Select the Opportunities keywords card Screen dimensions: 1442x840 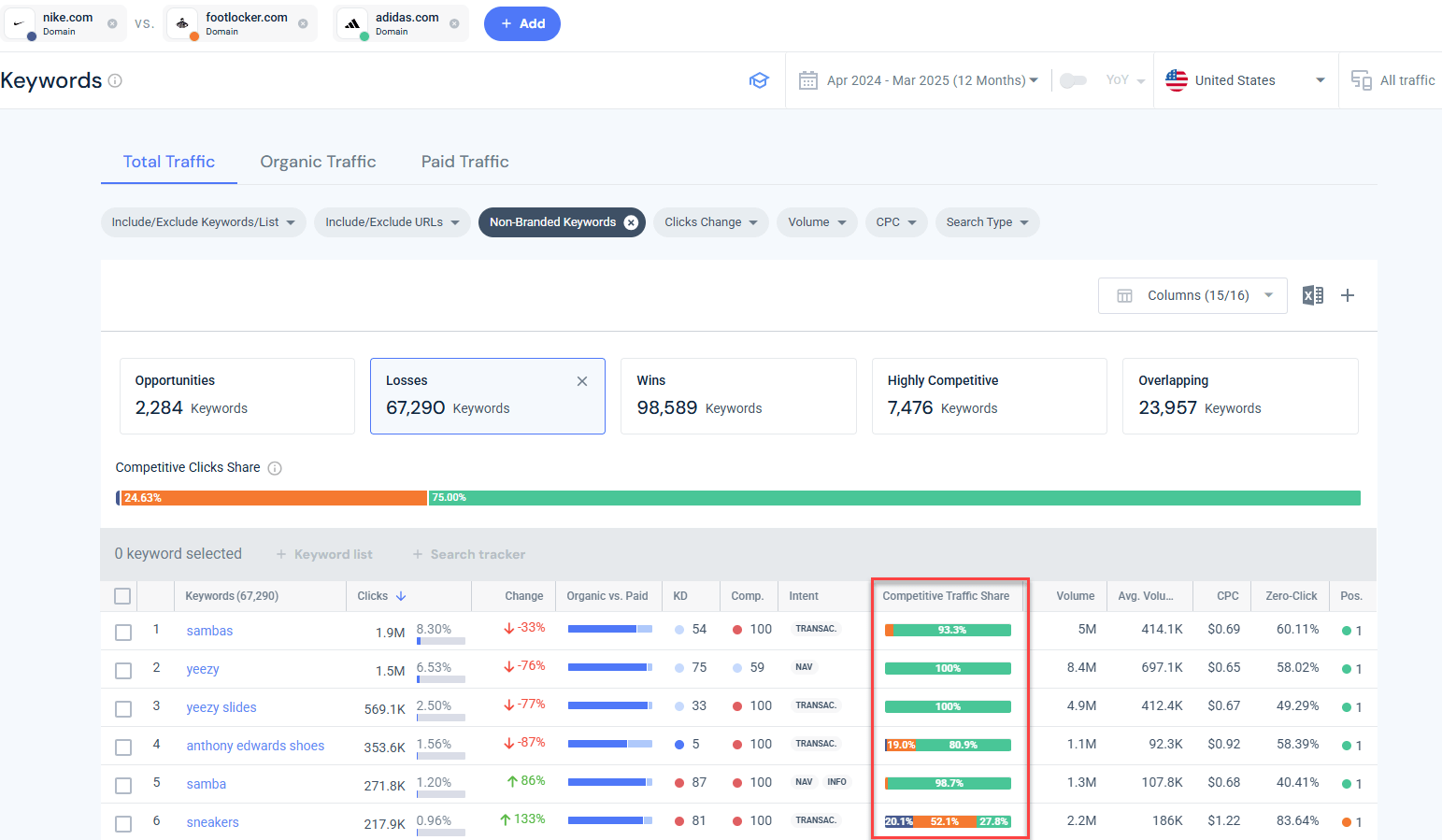click(x=237, y=396)
